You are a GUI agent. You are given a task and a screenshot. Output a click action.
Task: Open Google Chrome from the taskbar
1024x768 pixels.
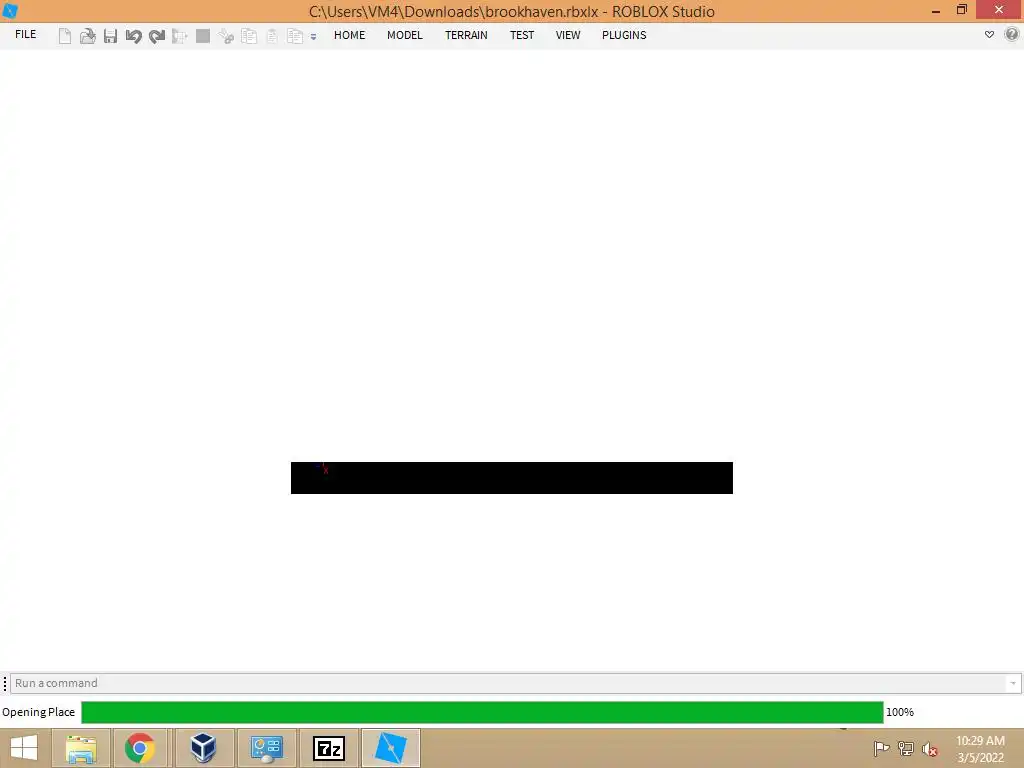click(x=140, y=748)
